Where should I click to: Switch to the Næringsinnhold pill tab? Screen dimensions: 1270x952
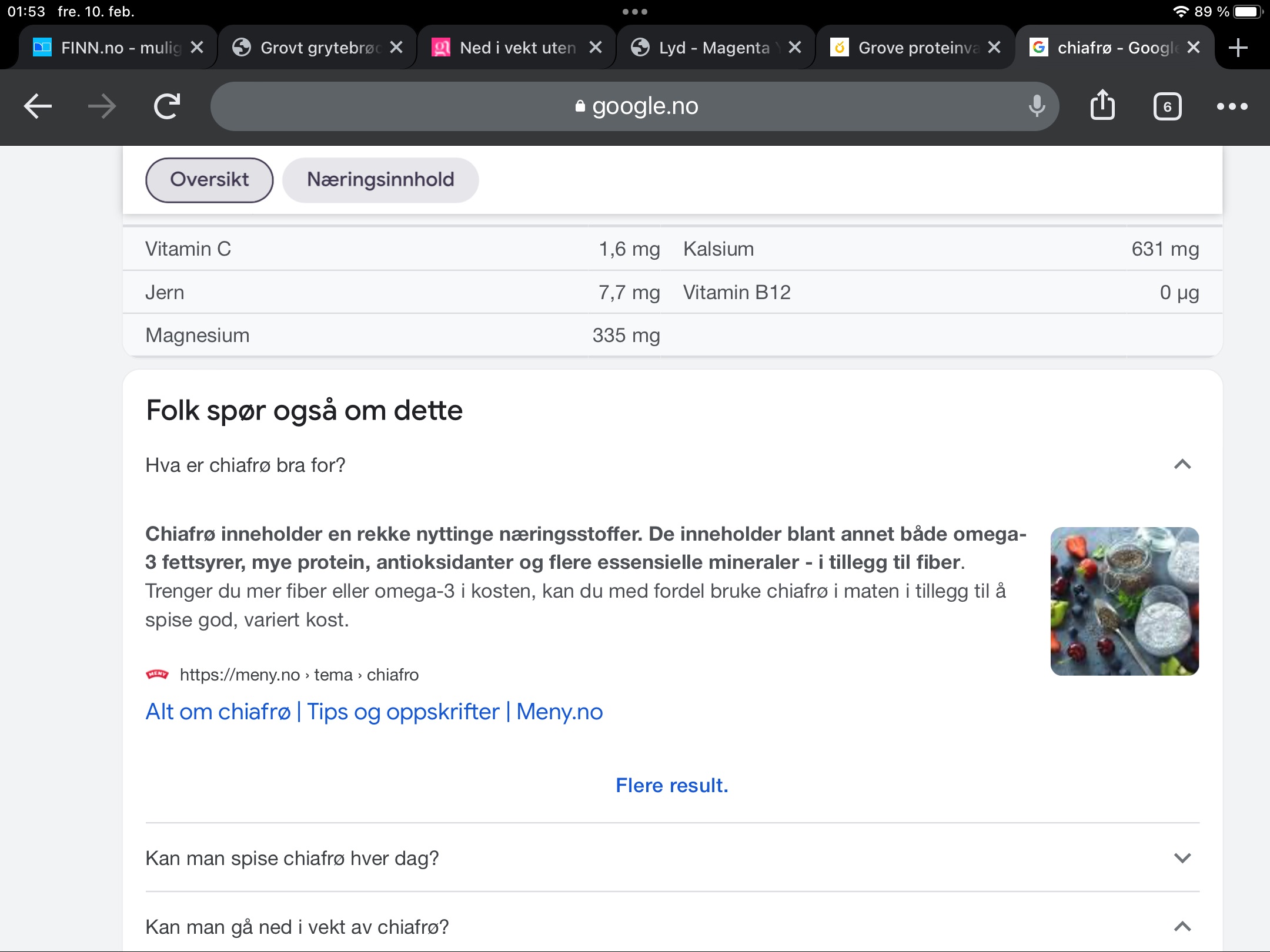click(x=380, y=180)
